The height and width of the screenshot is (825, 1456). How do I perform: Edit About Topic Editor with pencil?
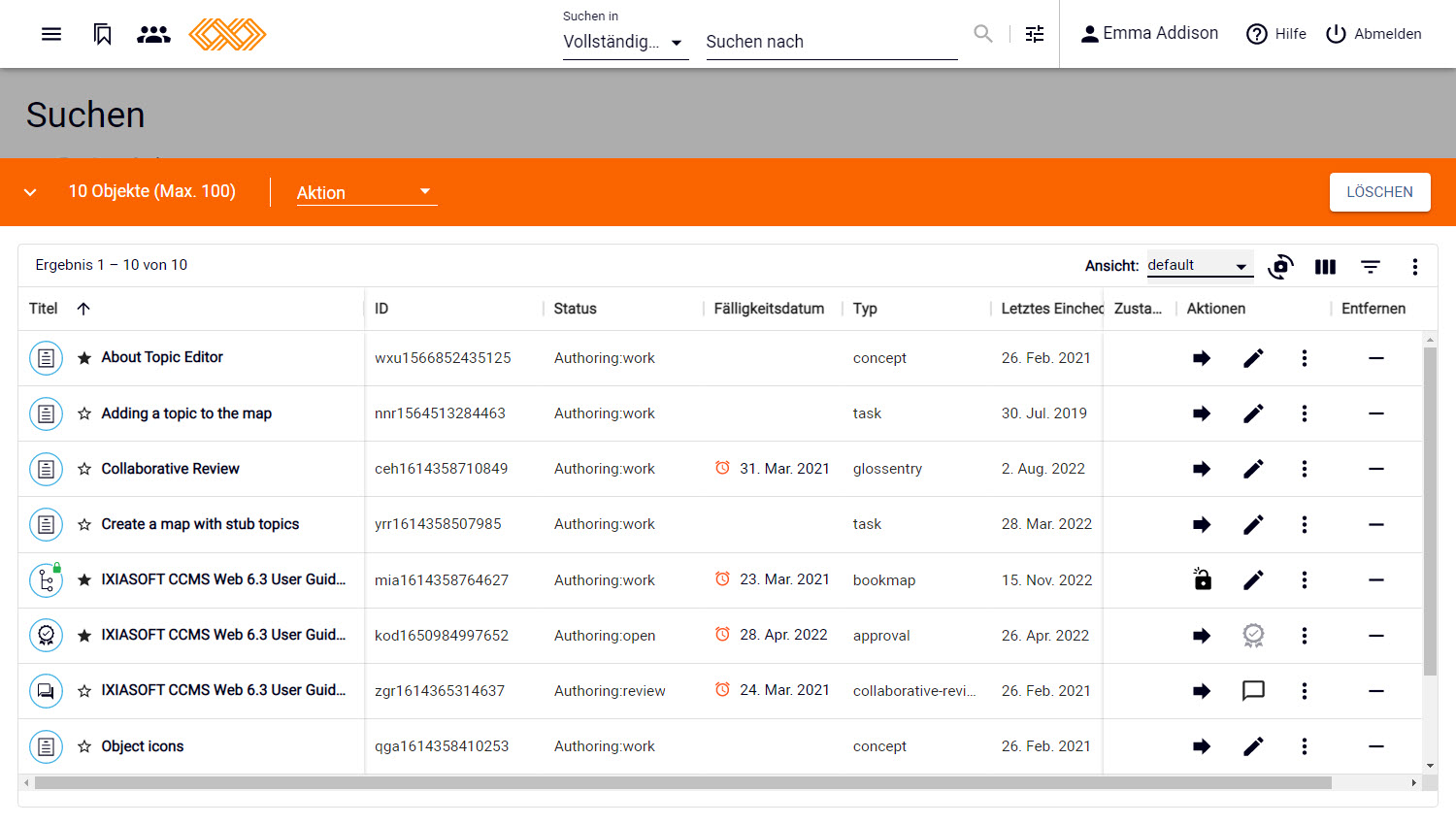[1253, 358]
